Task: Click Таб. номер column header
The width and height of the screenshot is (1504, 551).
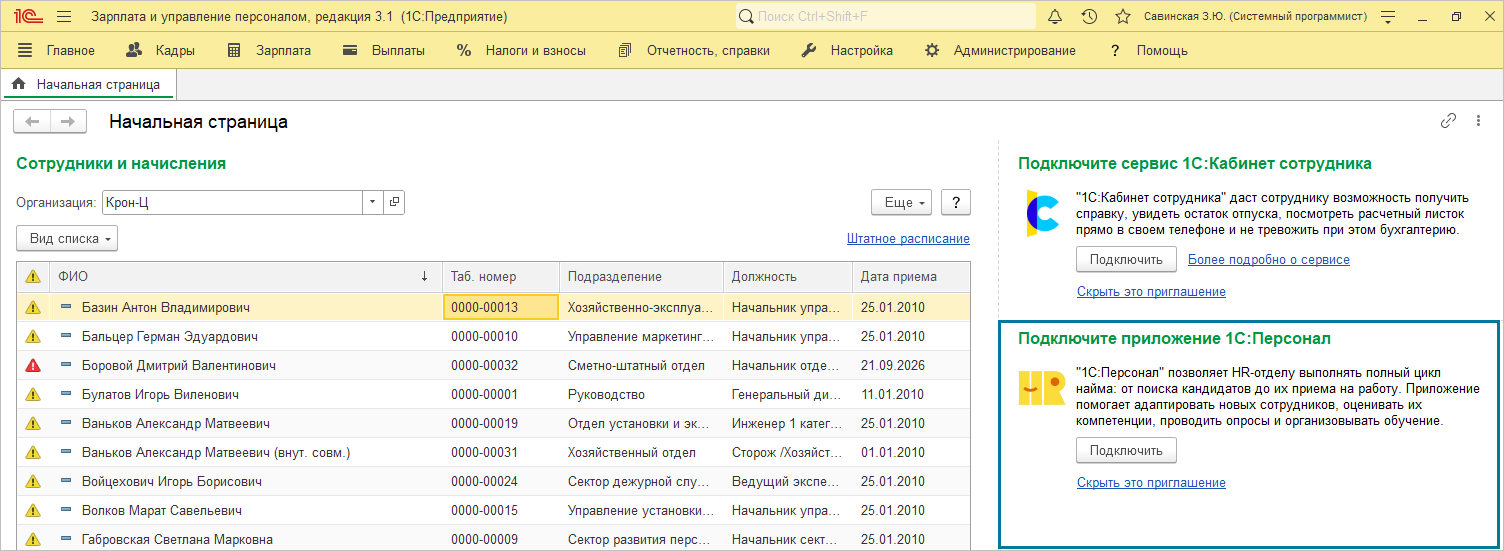Action: pos(500,277)
